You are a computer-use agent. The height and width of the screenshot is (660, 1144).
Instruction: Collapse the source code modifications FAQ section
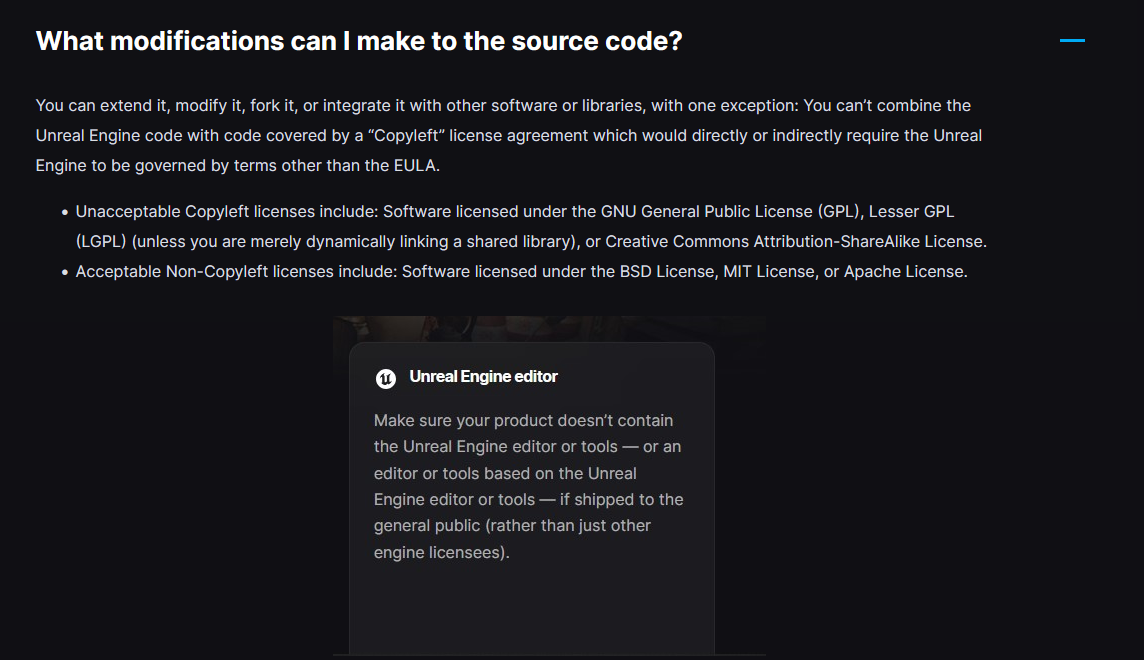click(1072, 41)
